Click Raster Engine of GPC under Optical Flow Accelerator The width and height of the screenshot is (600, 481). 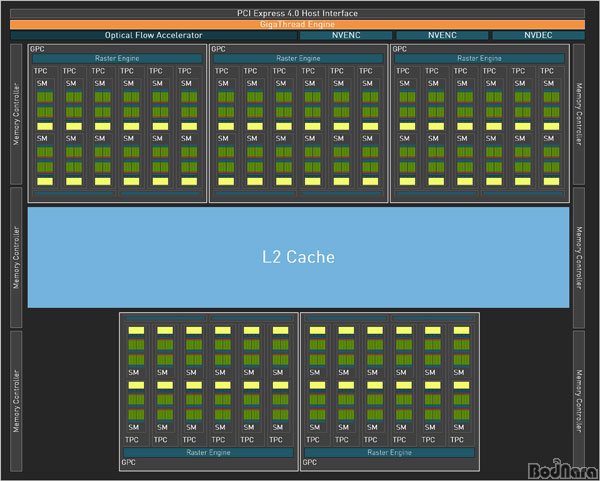tap(117, 59)
